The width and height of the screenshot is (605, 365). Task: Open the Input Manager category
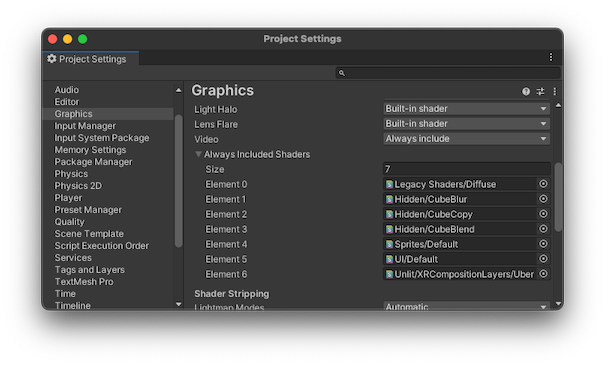tap(85, 126)
